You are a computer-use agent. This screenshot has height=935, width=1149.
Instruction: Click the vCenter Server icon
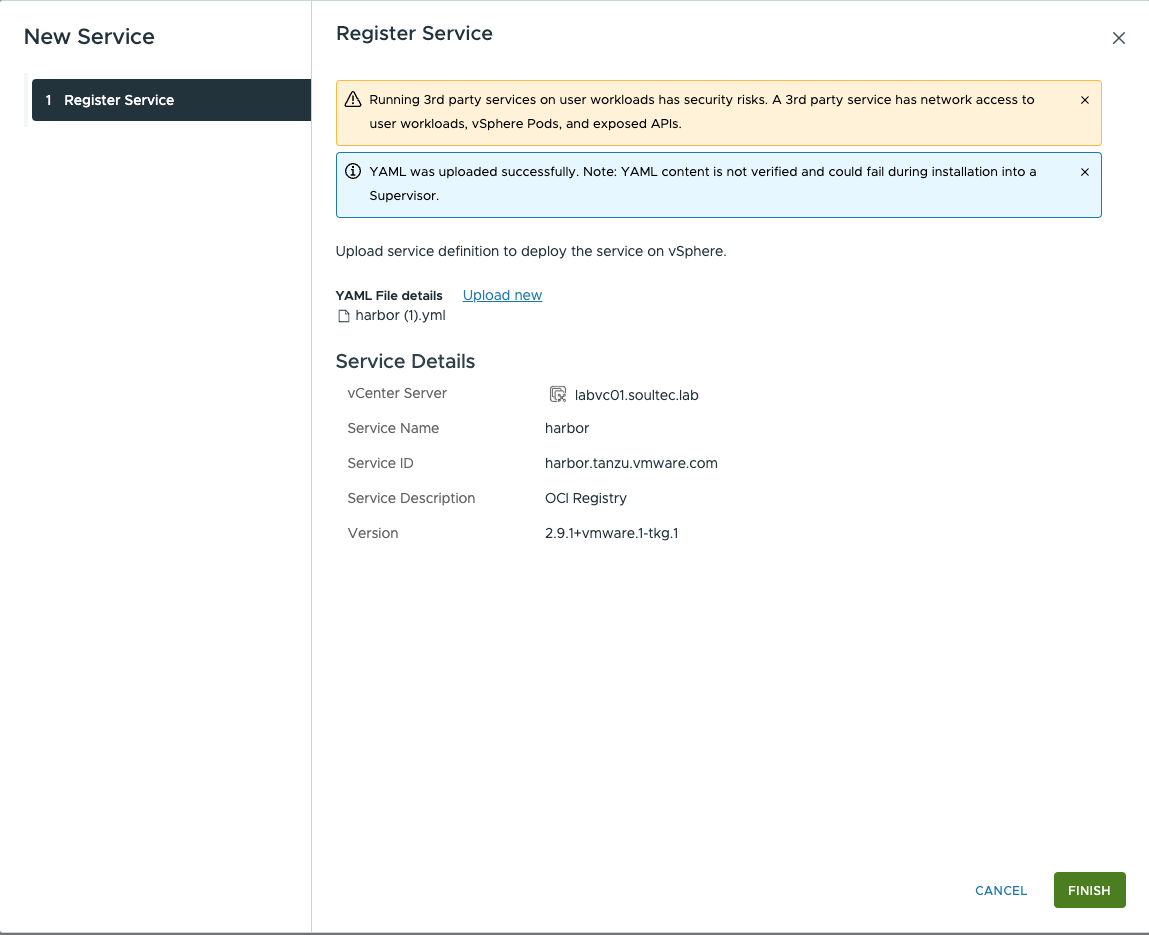[x=558, y=394]
